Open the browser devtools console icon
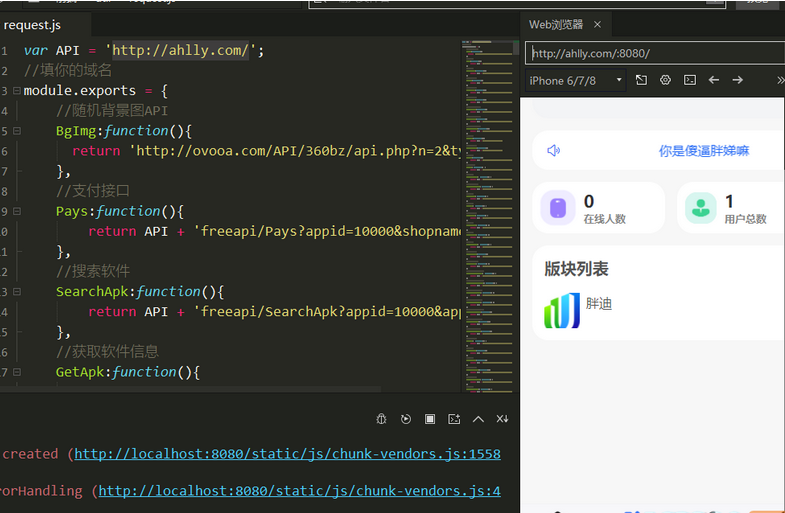The image size is (785, 513). point(690,80)
